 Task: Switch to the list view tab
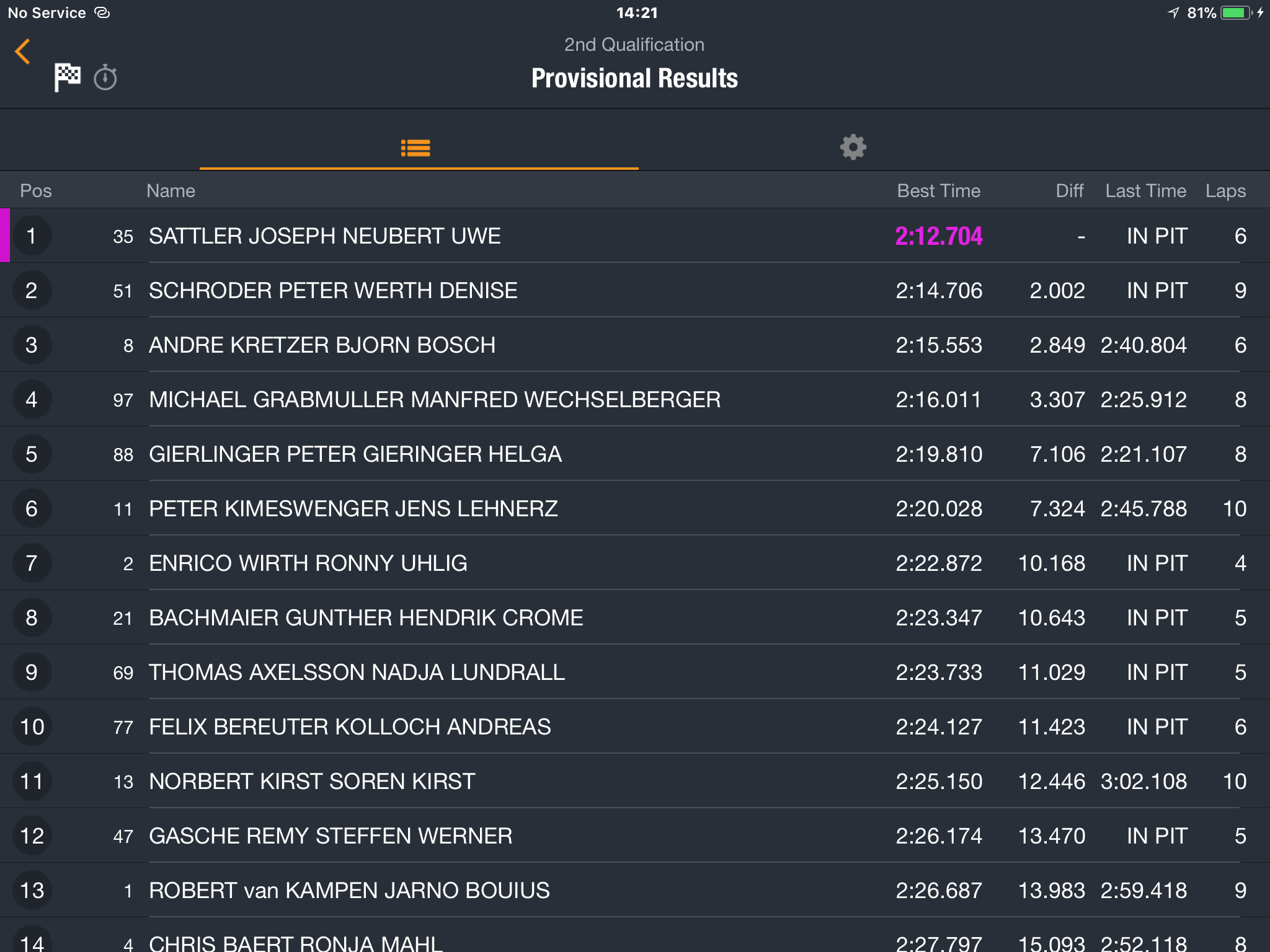click(415, 148)
